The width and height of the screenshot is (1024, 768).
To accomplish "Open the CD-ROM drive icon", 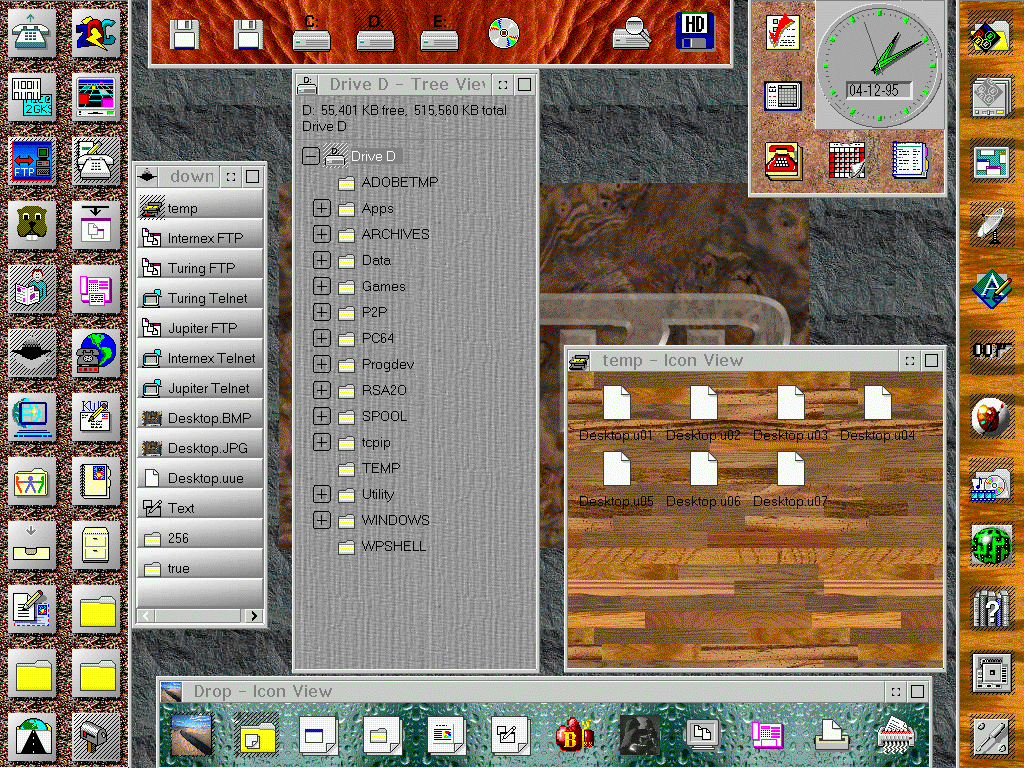I will click(x=504, y=34).
